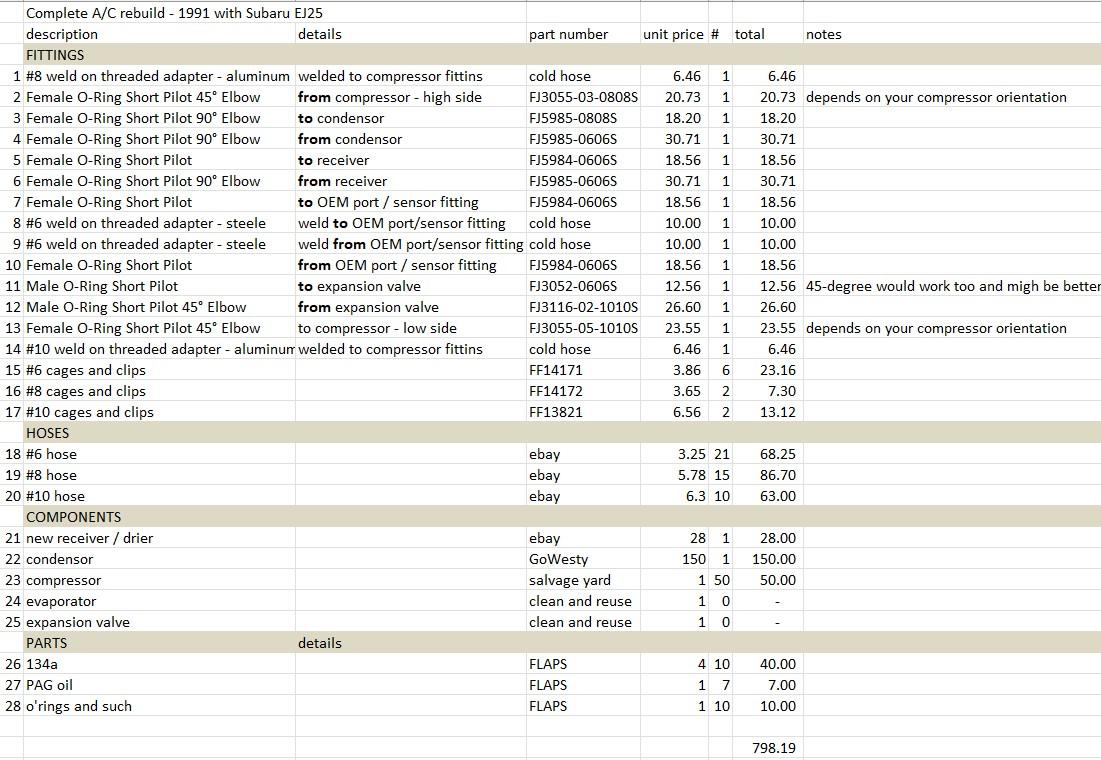The height and width of the screenshot is (760, 1101).
Task: Select the HOSES section header row
Action: point(47,433)
